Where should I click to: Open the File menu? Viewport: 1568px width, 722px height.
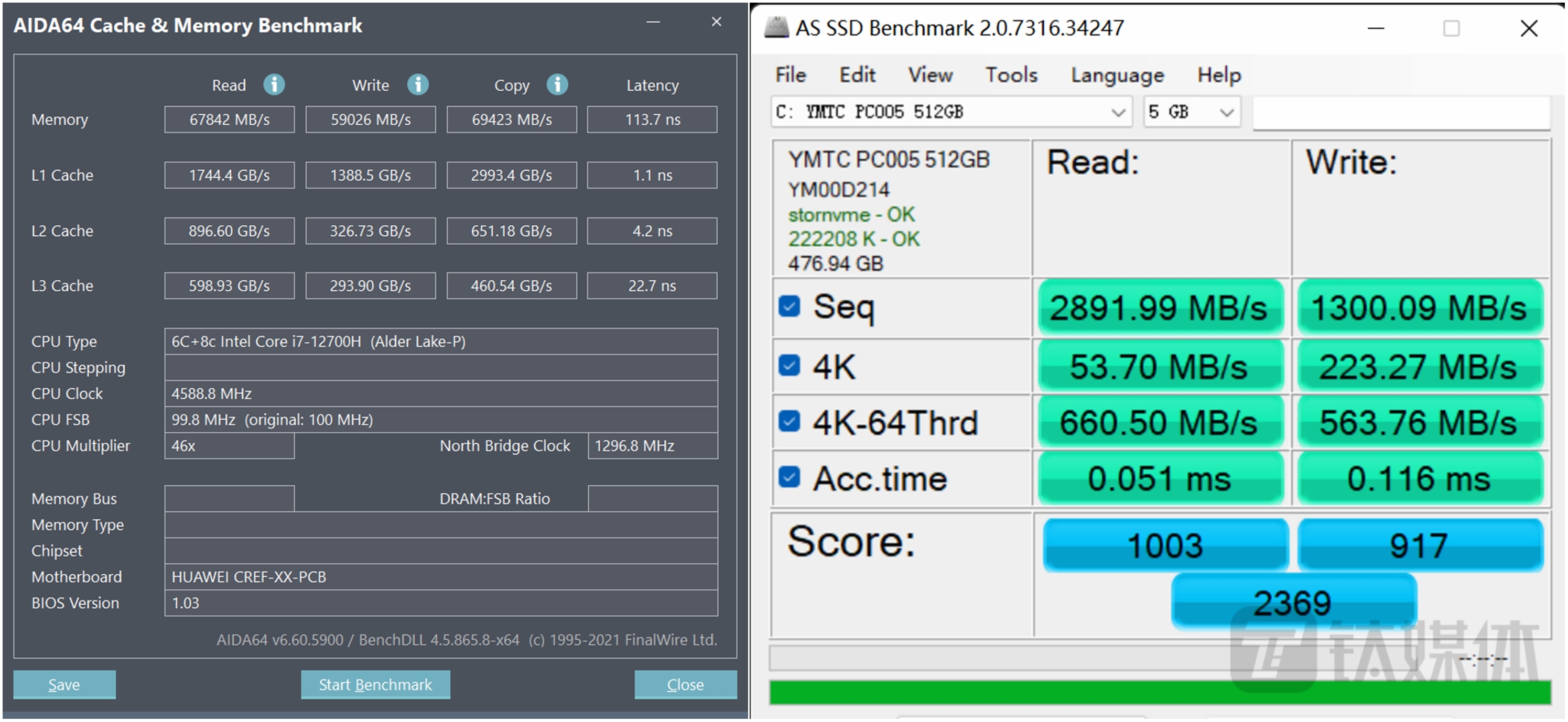790,75
